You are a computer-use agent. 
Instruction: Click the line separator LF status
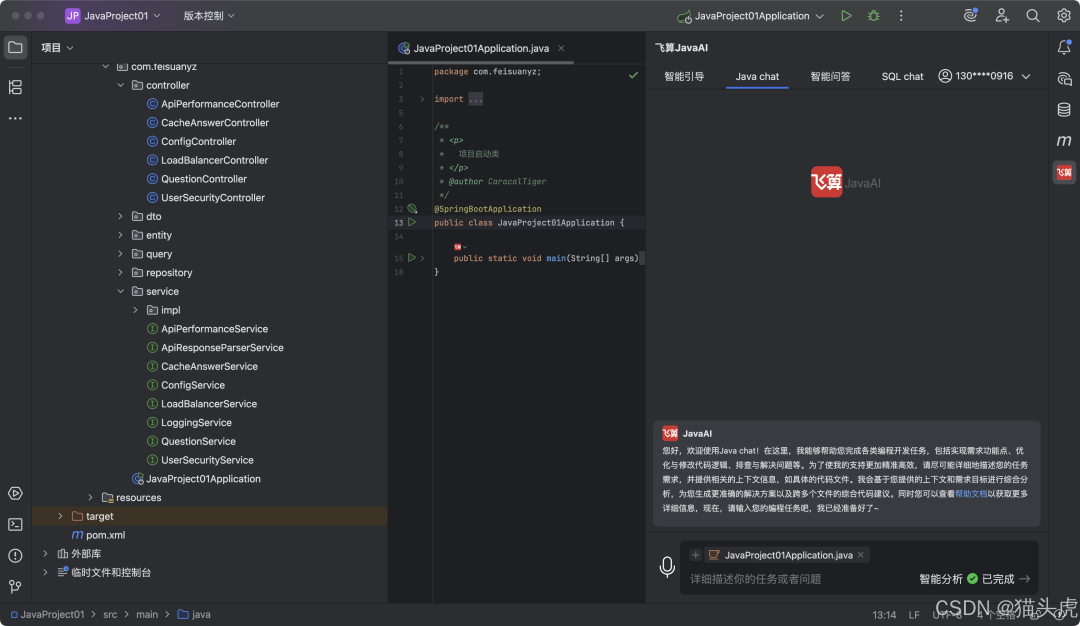tap(914, 615)
